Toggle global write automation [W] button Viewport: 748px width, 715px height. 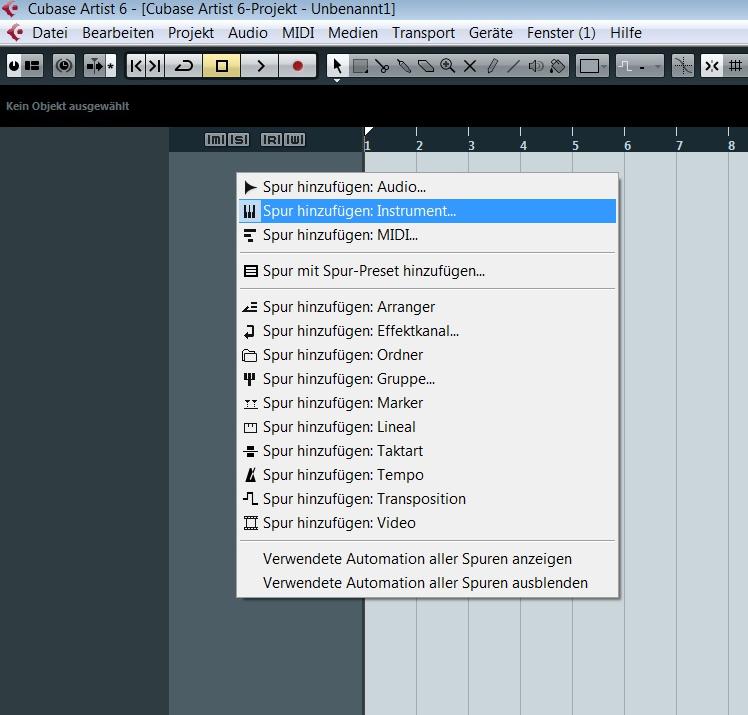point(294,140)
